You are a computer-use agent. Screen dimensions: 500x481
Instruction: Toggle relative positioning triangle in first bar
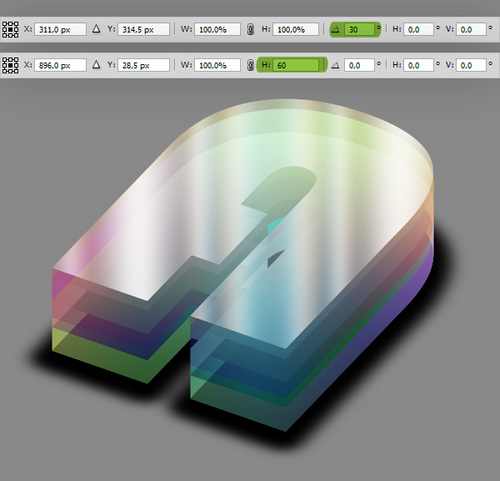point(96,29)
